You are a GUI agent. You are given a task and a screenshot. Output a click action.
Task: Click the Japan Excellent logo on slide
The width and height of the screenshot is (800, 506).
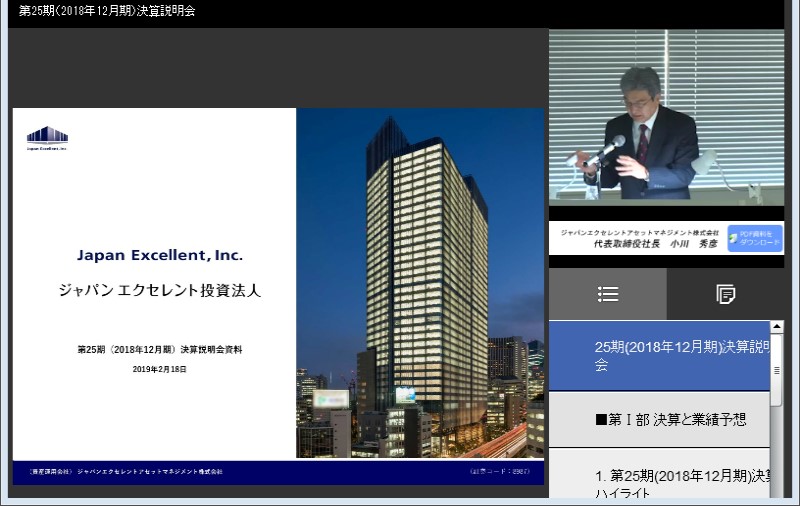47,138
